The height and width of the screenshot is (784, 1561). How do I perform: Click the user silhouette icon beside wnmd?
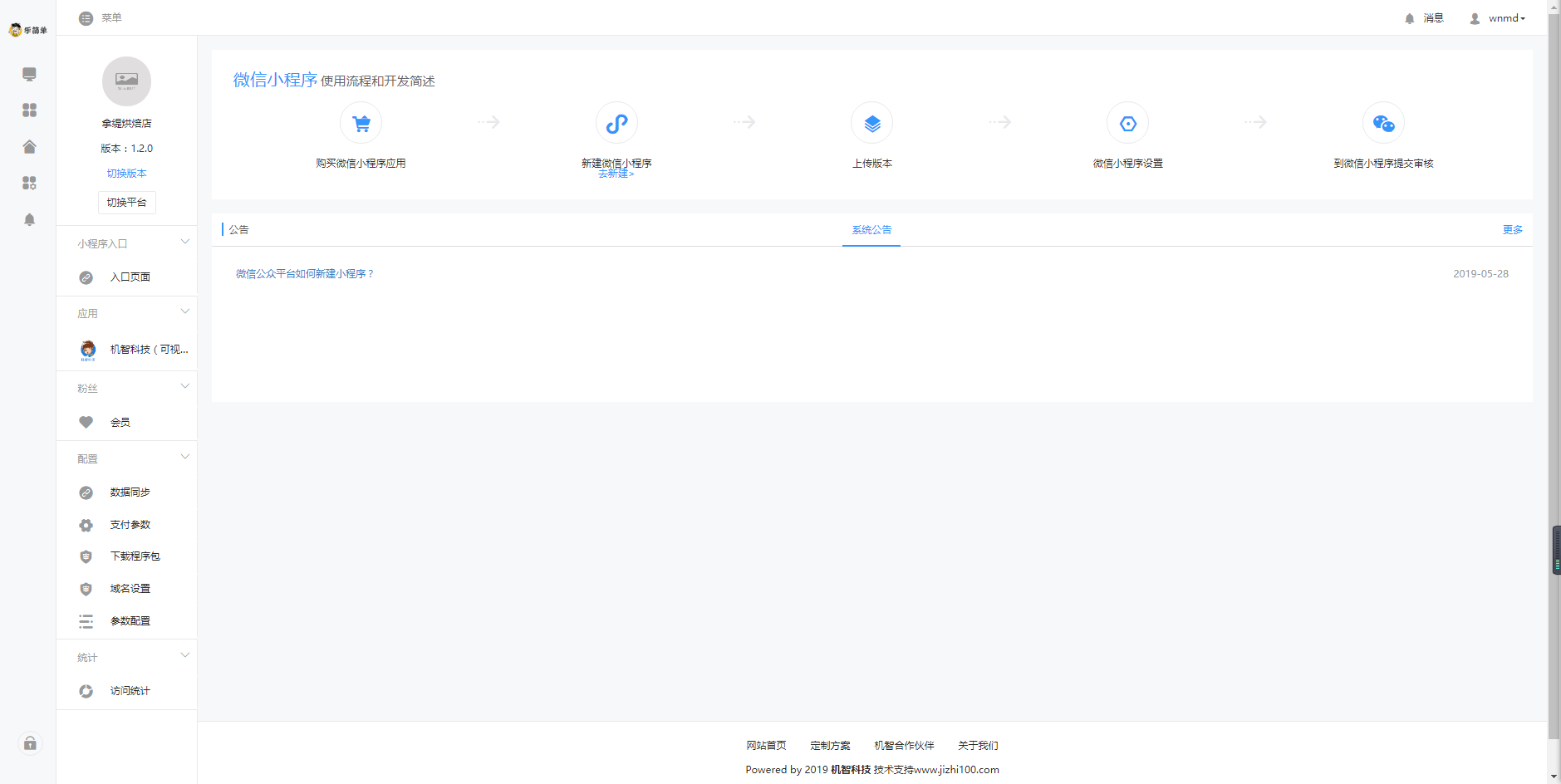click(x=1475, y=18)
